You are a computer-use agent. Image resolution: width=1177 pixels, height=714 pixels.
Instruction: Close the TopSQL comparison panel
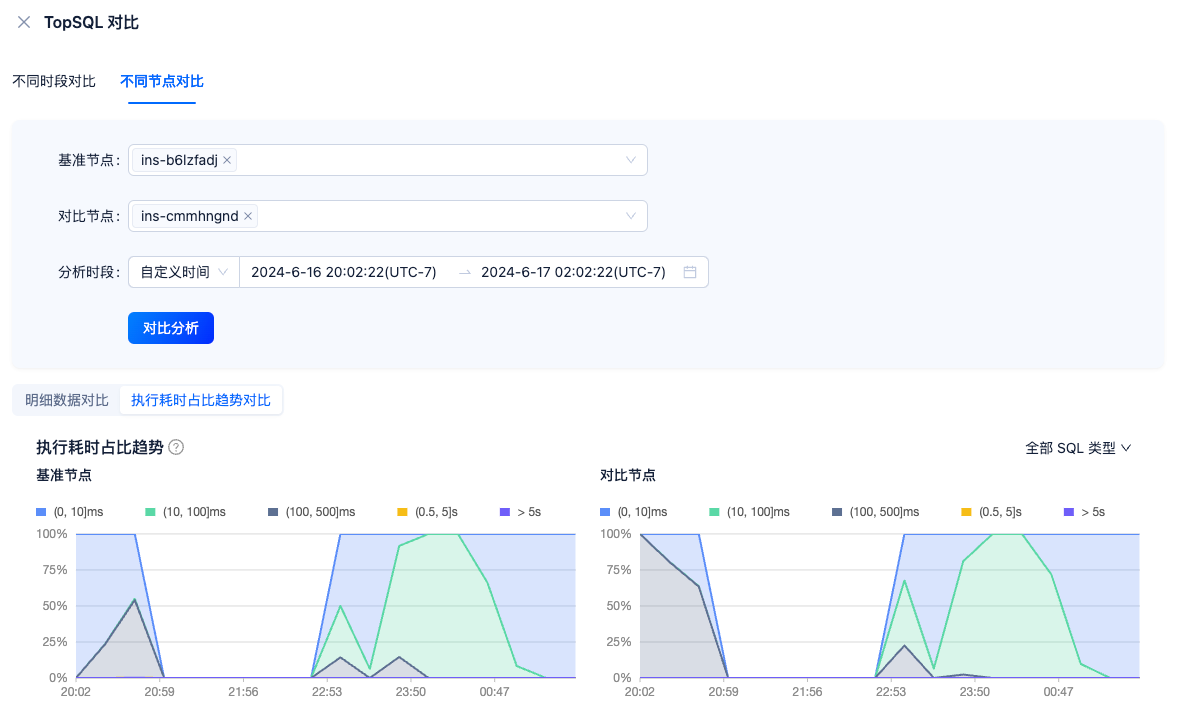pos(24,22)
